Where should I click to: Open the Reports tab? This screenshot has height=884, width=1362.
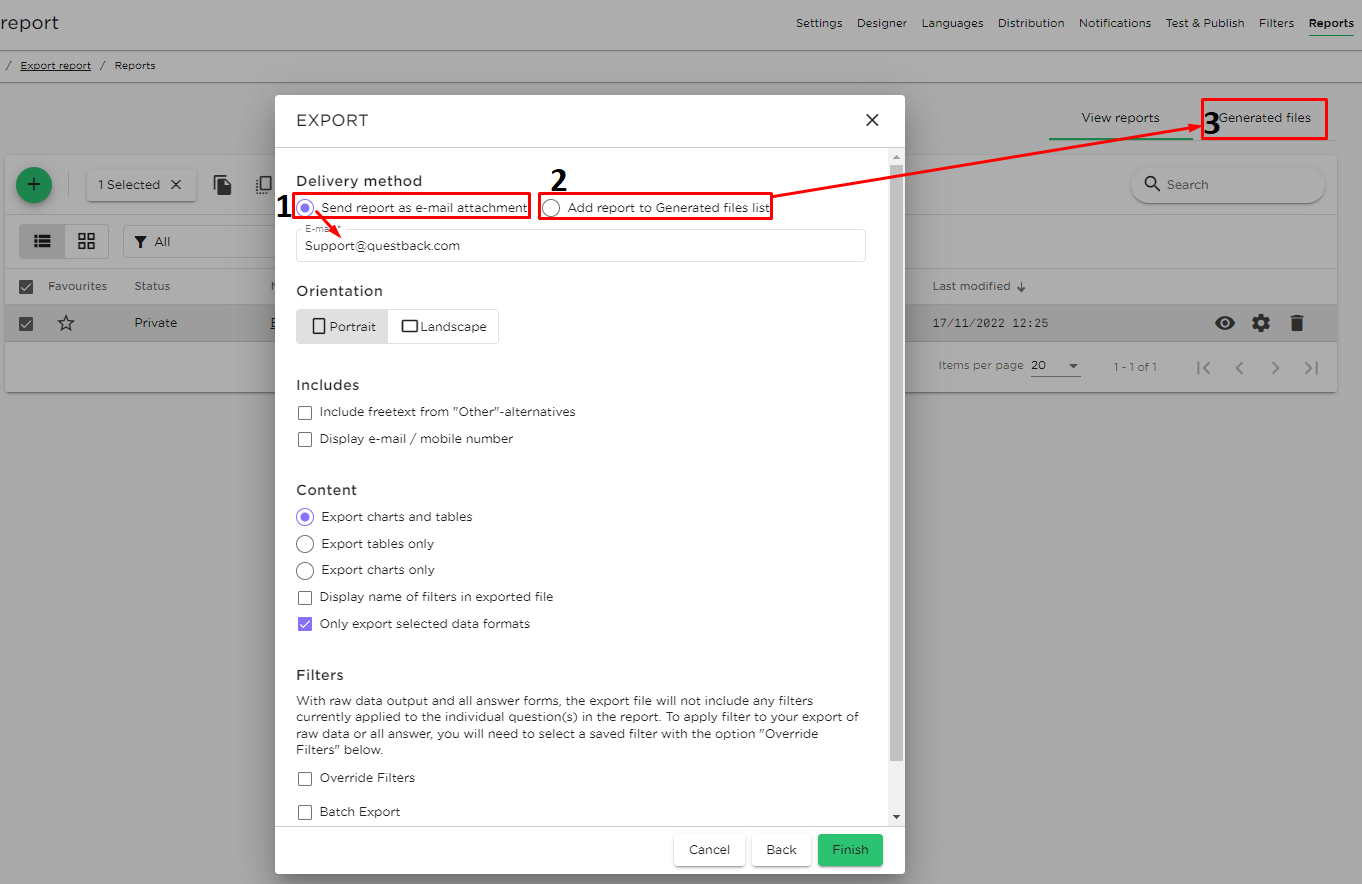tap(1331, 23)
